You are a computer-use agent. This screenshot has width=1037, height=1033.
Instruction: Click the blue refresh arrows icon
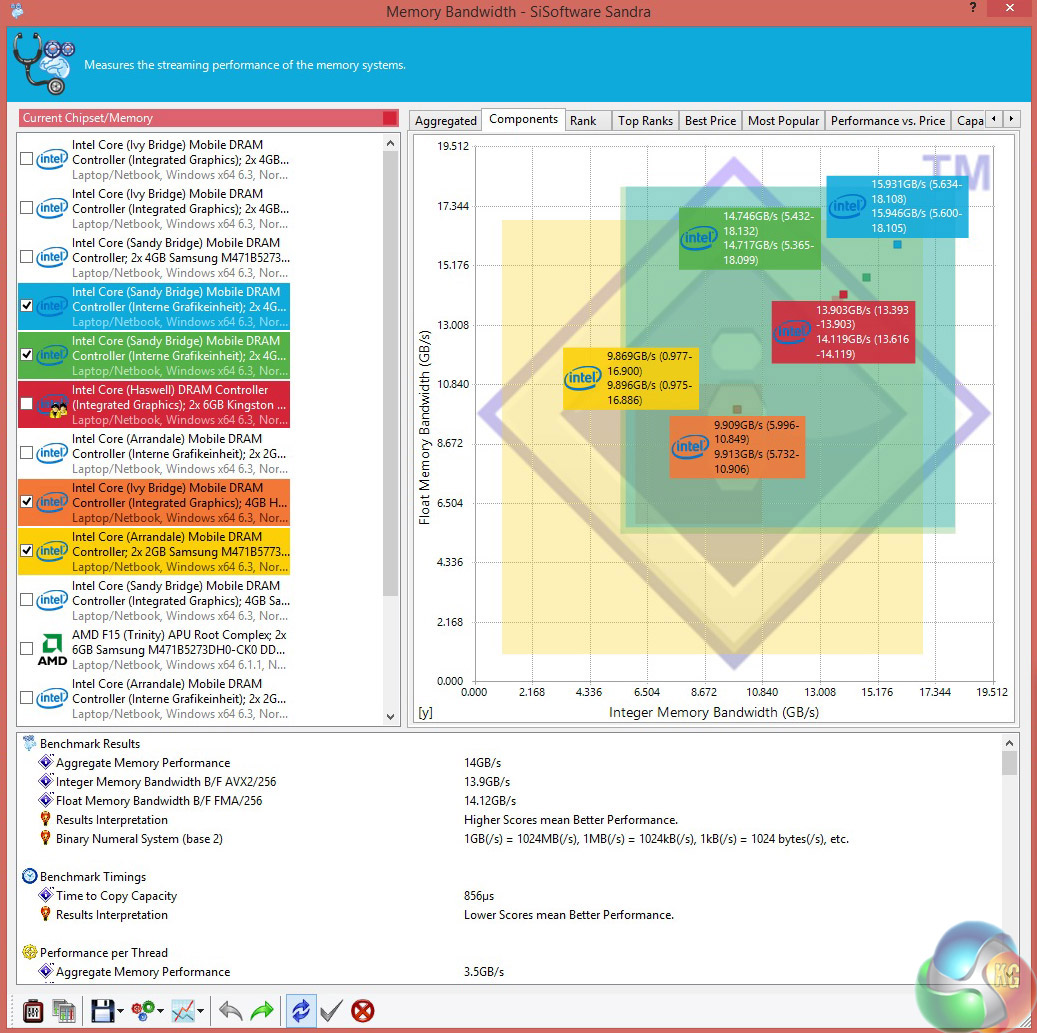pyautogui.click(x=300, y=1011)
